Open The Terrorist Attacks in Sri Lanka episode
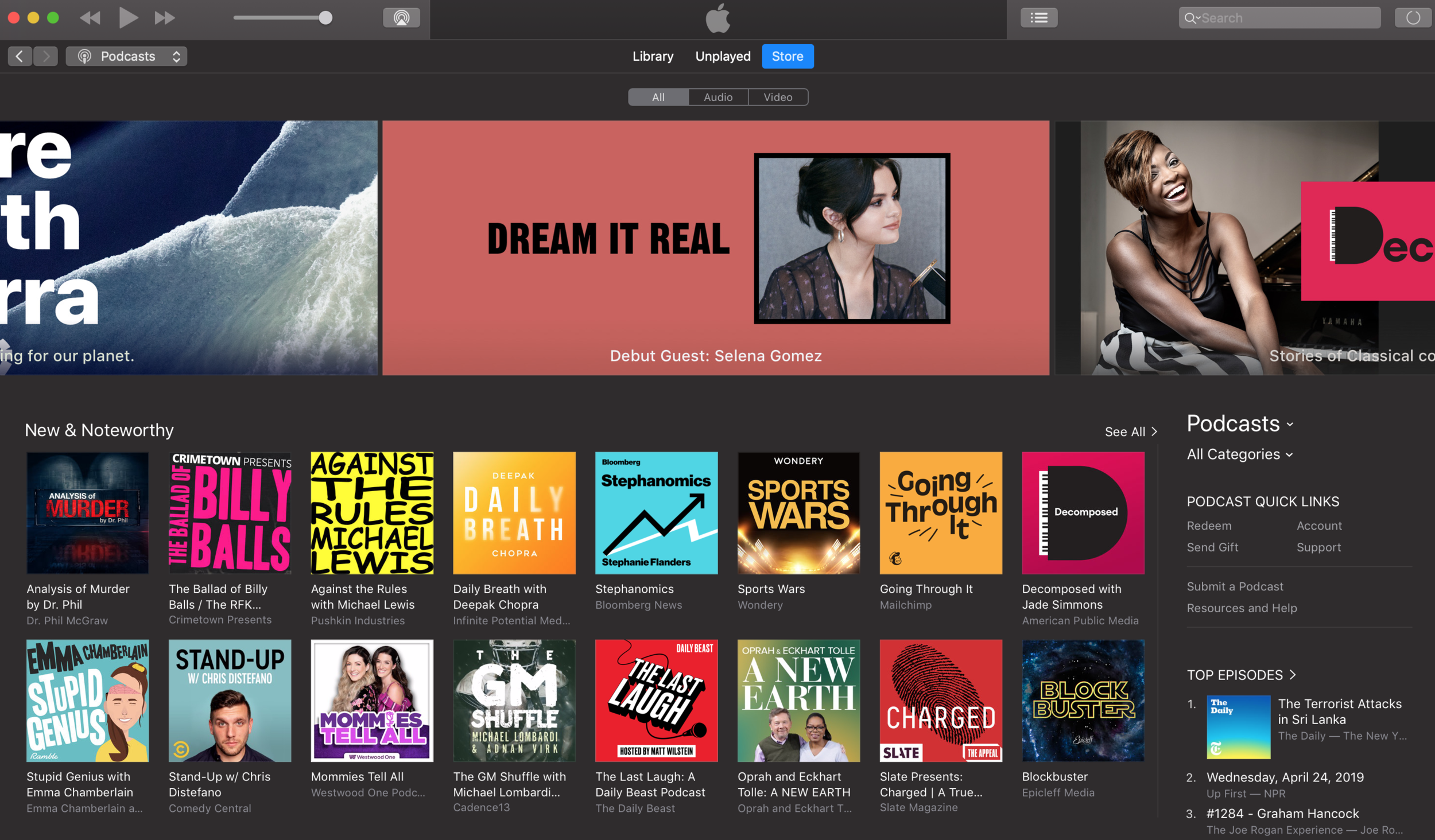This screenshot has height=840, width=1435. click(x=1339, y=711)
